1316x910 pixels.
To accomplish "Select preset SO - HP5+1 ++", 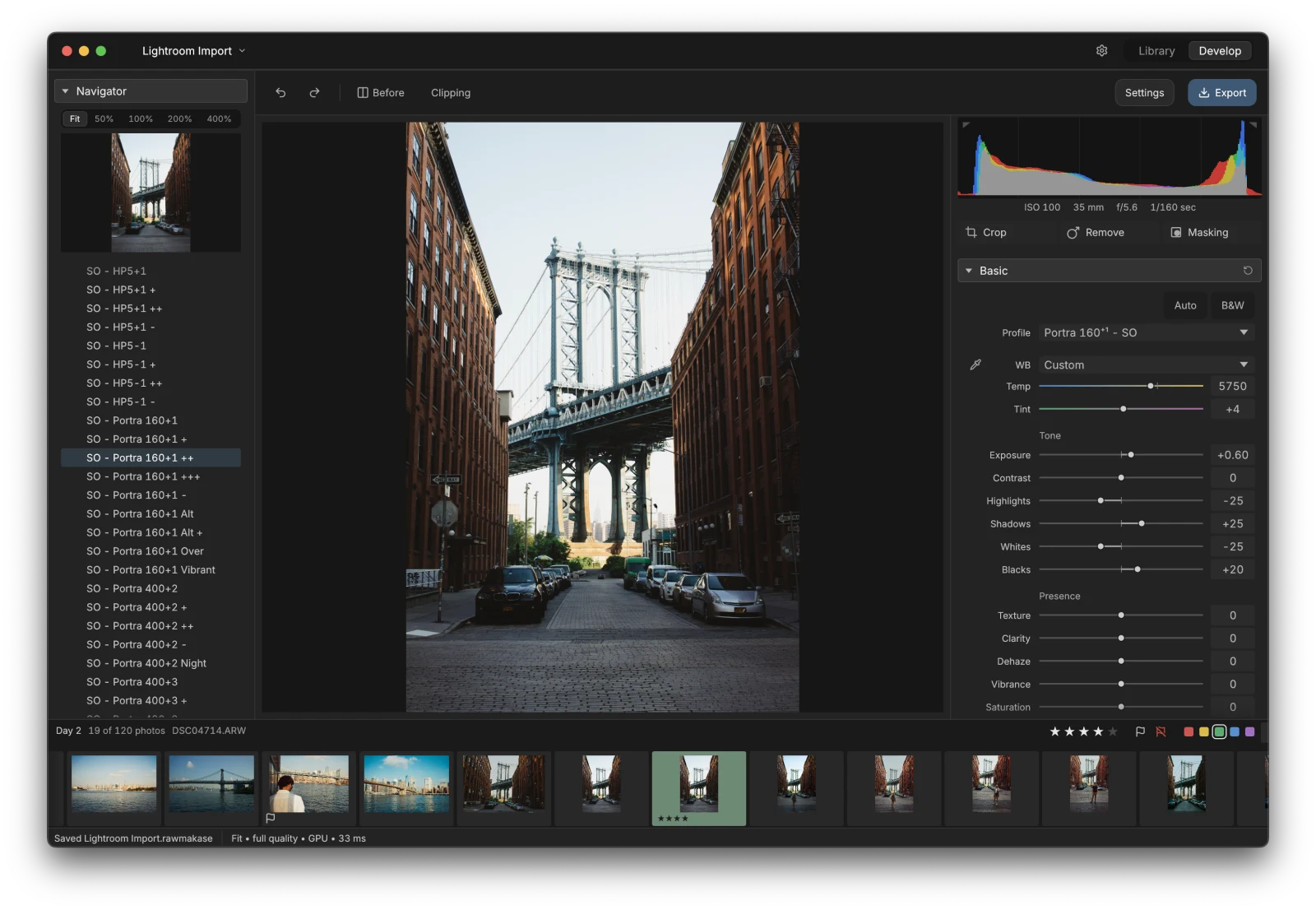I will (151, 309).
